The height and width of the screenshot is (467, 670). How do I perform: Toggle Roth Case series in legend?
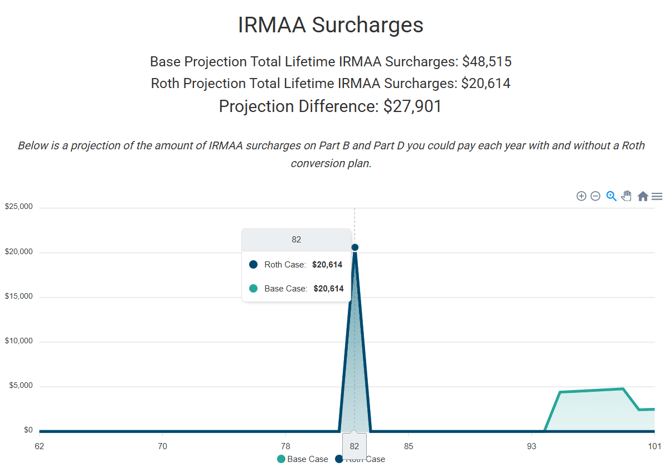pyautogui.click(x=366, y=459)
